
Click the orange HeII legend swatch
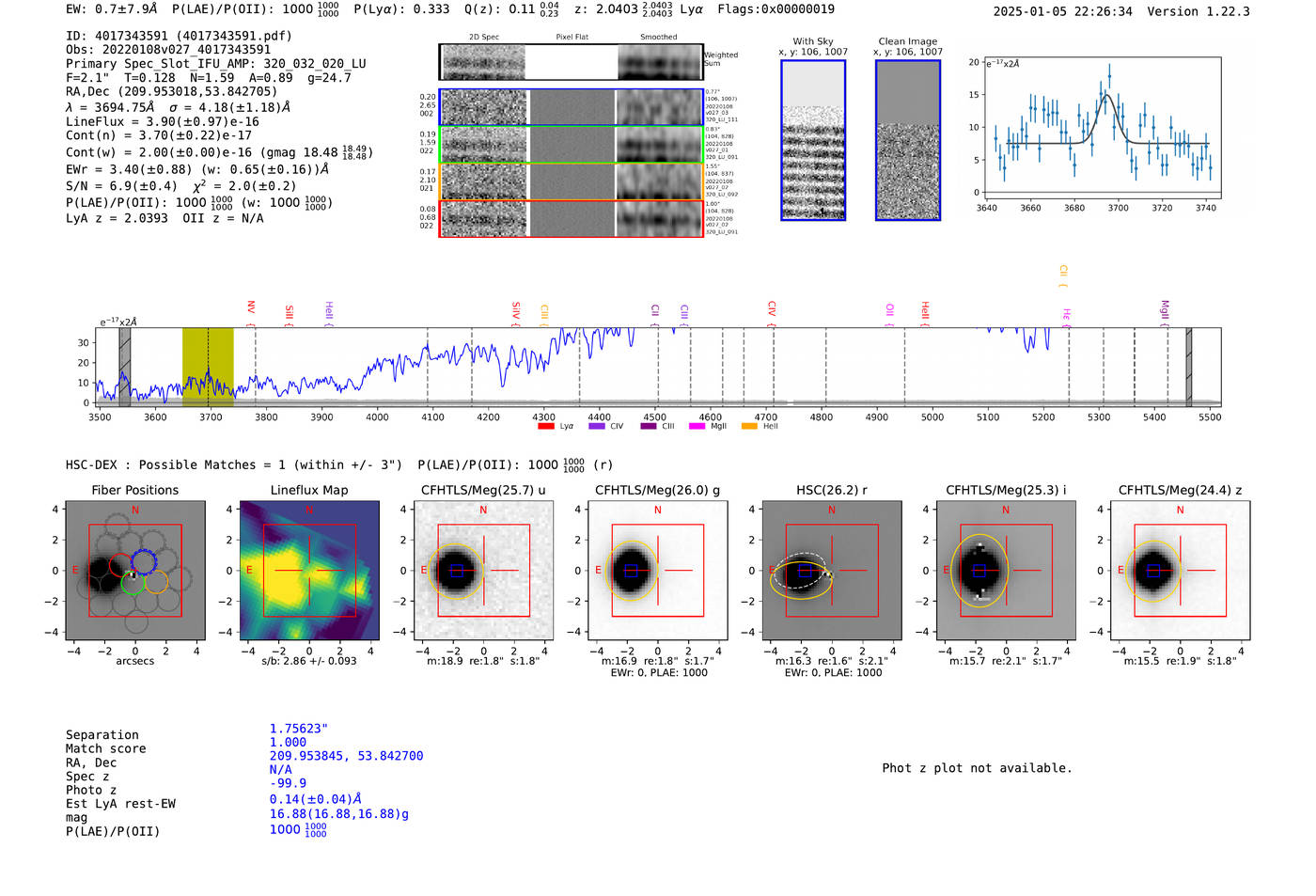749,427
